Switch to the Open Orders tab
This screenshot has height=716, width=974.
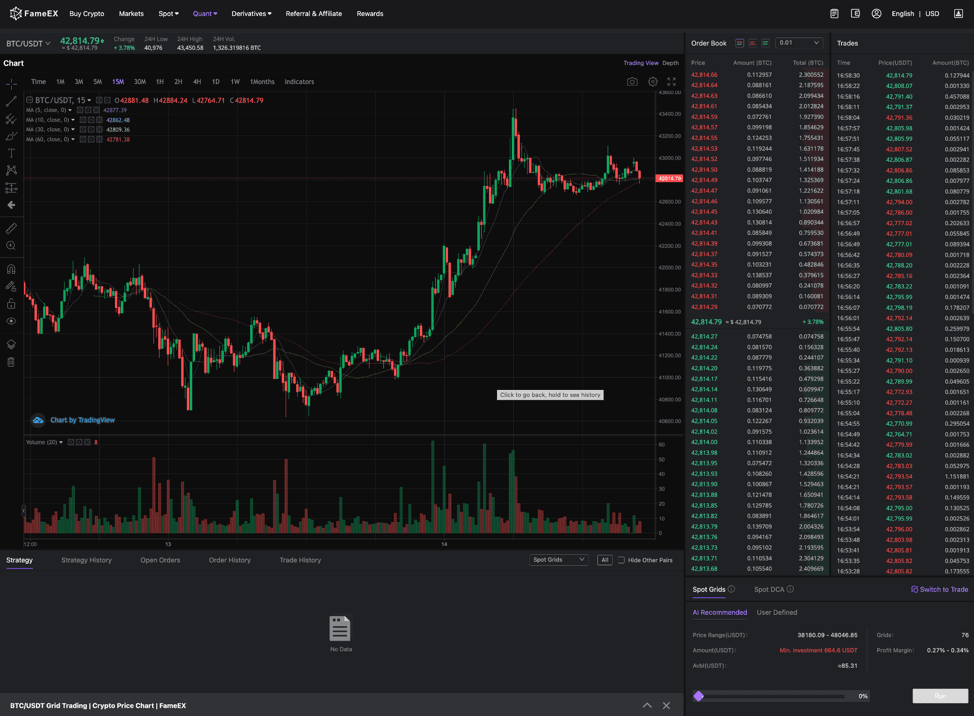pos(160,560)
